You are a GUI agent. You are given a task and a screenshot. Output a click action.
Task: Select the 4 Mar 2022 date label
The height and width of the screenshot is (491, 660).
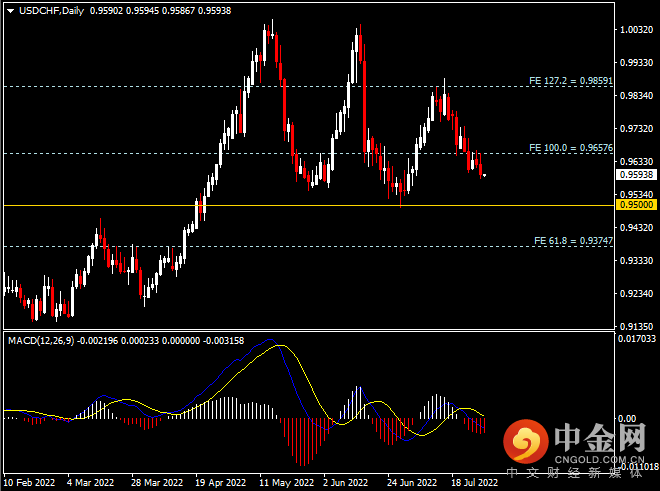[90, 482]
